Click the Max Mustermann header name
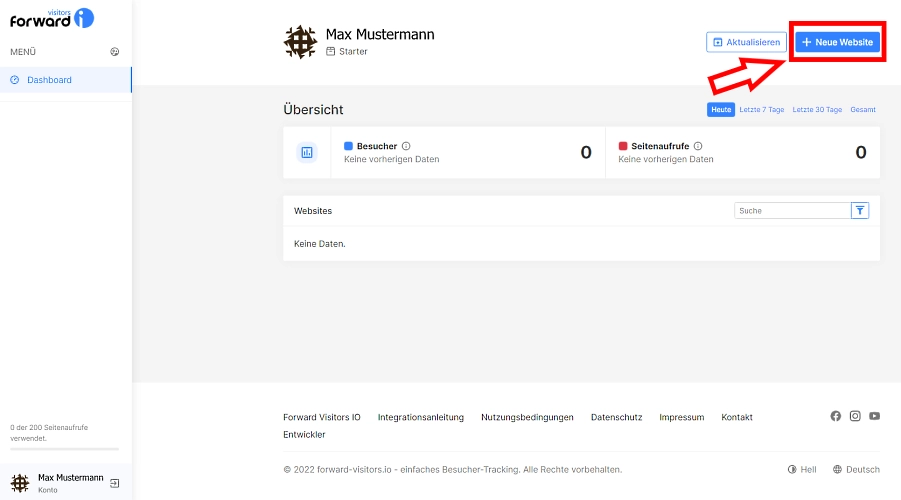Image resolution: width=901 pixels, height=500 pixels. pos(380,34)
